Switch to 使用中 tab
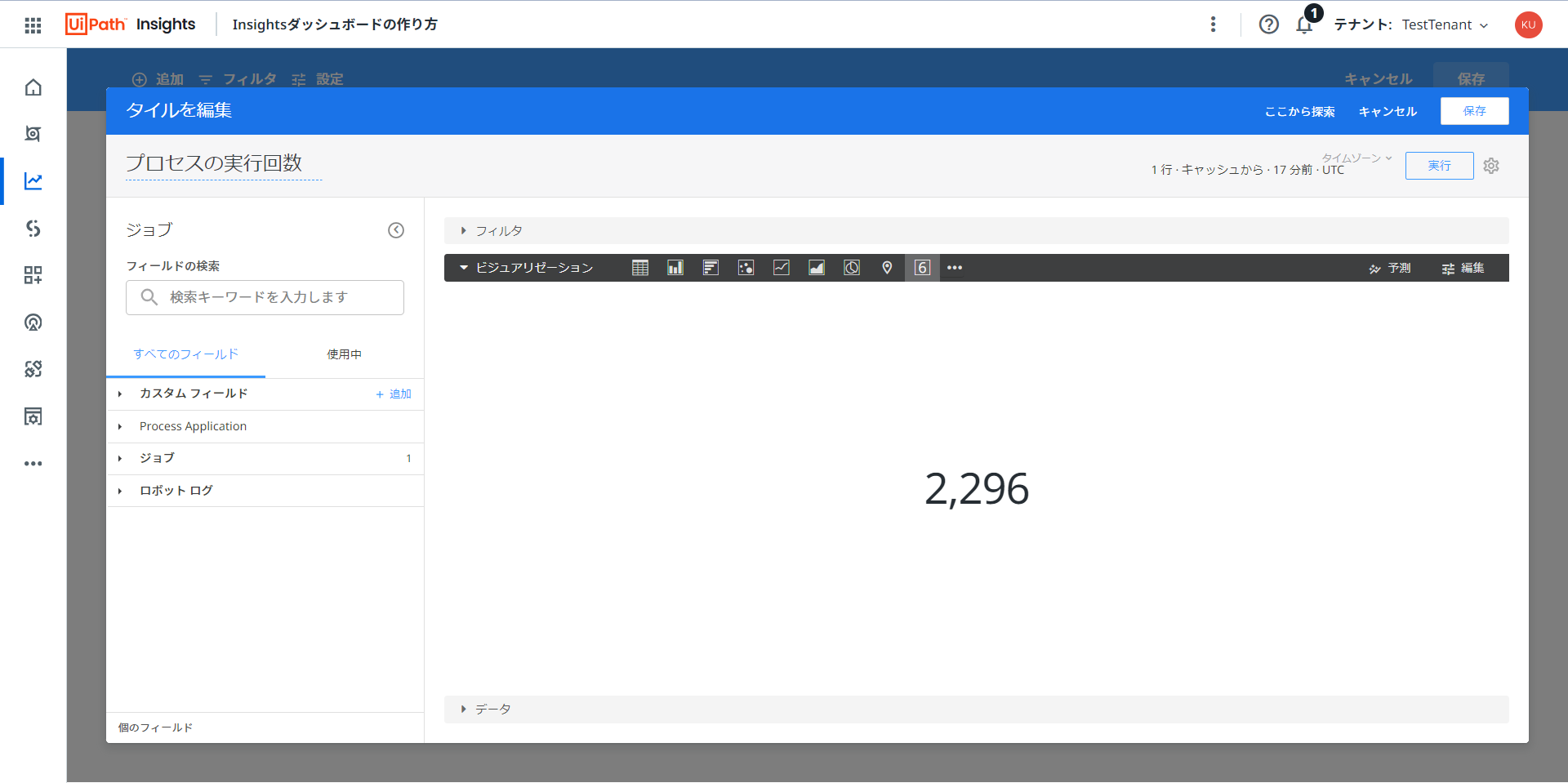The height and width of the screenshot is (783, 1568). tap(344, 354)
